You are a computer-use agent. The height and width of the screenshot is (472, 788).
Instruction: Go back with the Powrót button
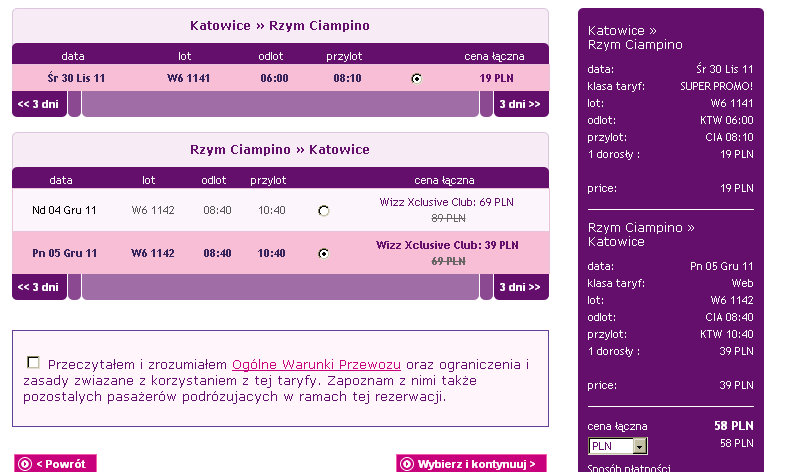click(55, 463)
